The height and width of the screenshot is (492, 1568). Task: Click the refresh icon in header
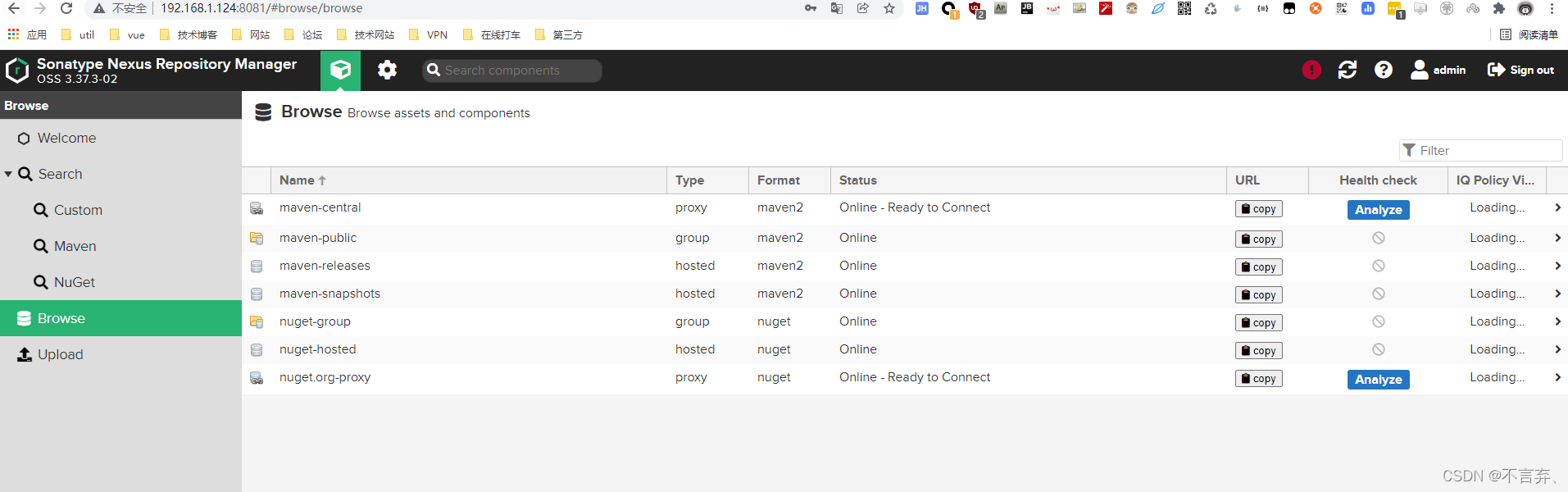click(x=1348, y=70)
